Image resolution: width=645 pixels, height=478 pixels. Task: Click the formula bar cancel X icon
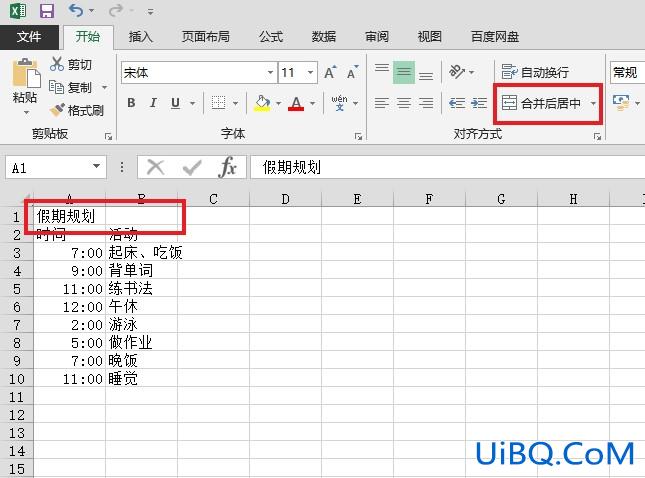(155, 167)
